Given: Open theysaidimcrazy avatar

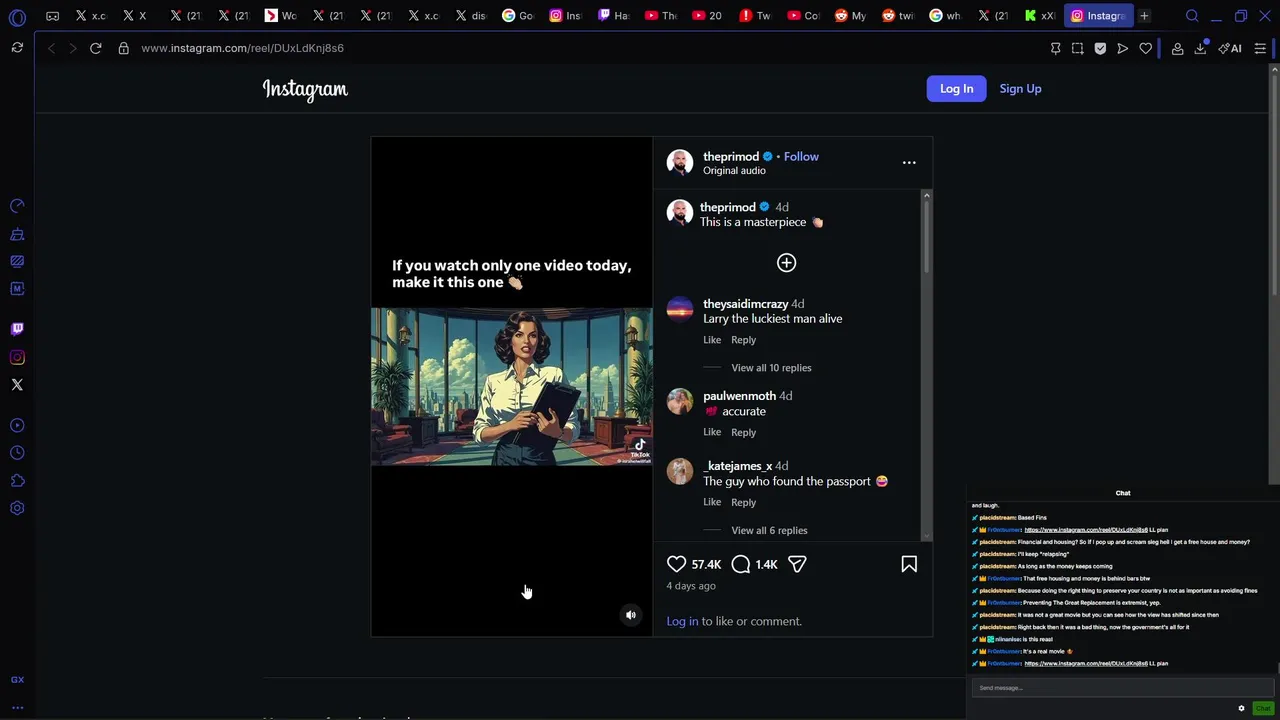Looking at the screenshot, I should tap(680, 309).
